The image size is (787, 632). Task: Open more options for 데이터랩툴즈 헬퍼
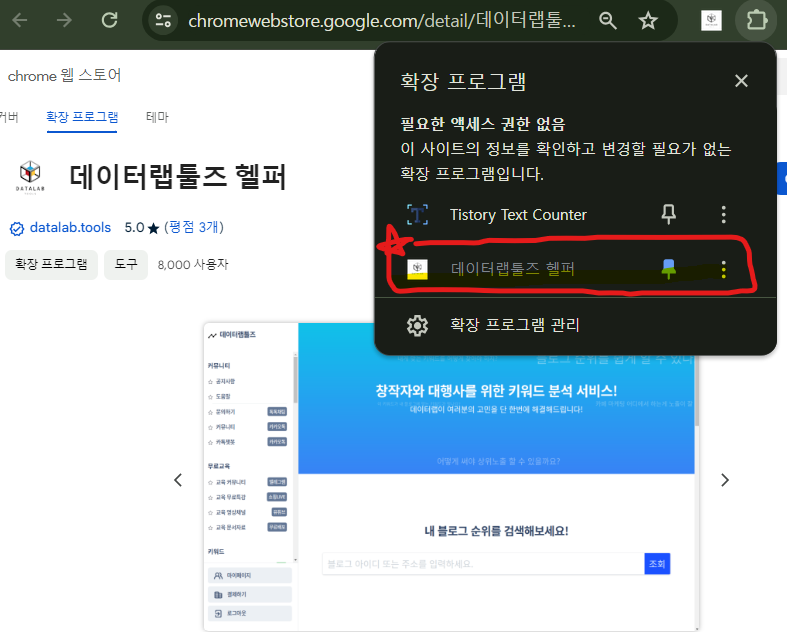coord(723,269)
